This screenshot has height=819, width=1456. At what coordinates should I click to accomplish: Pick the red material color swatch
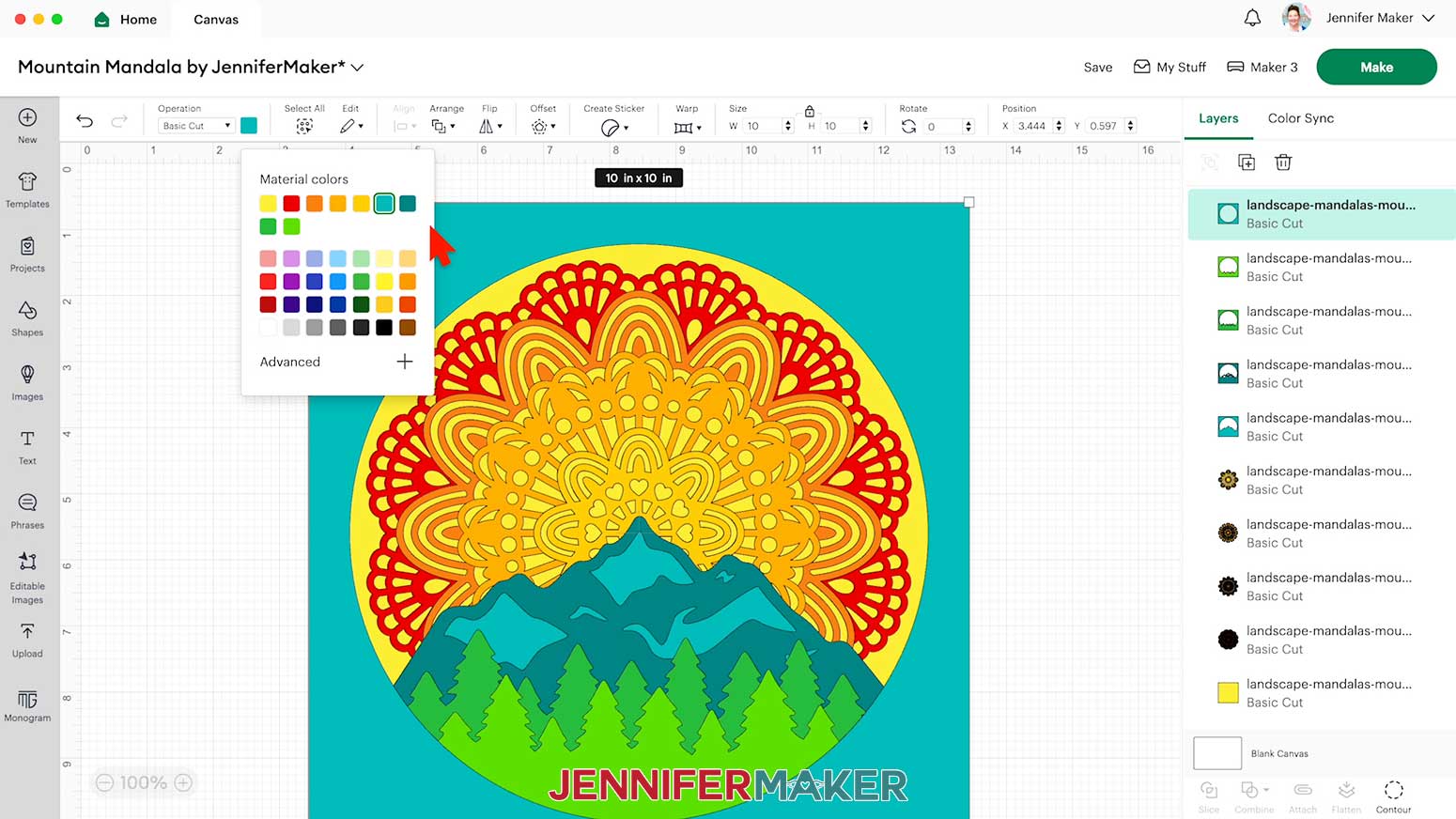[x=291, y=204]
